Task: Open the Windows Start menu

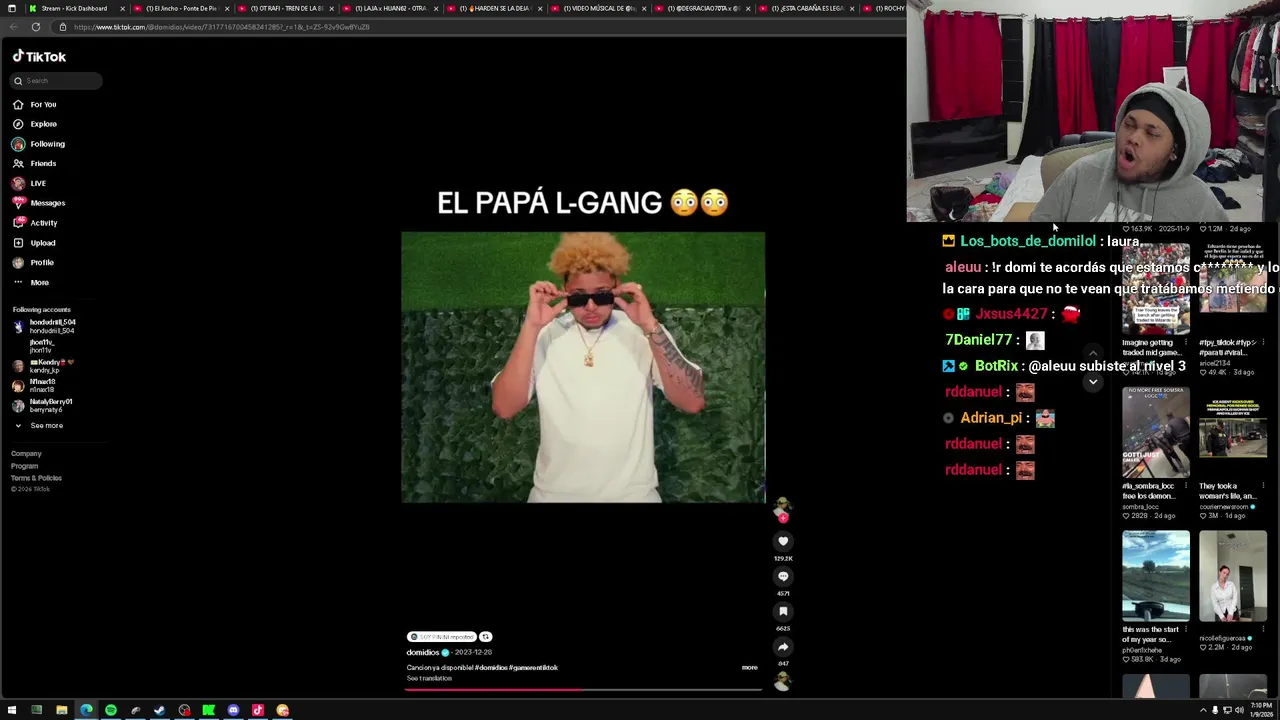Action: 11,710
